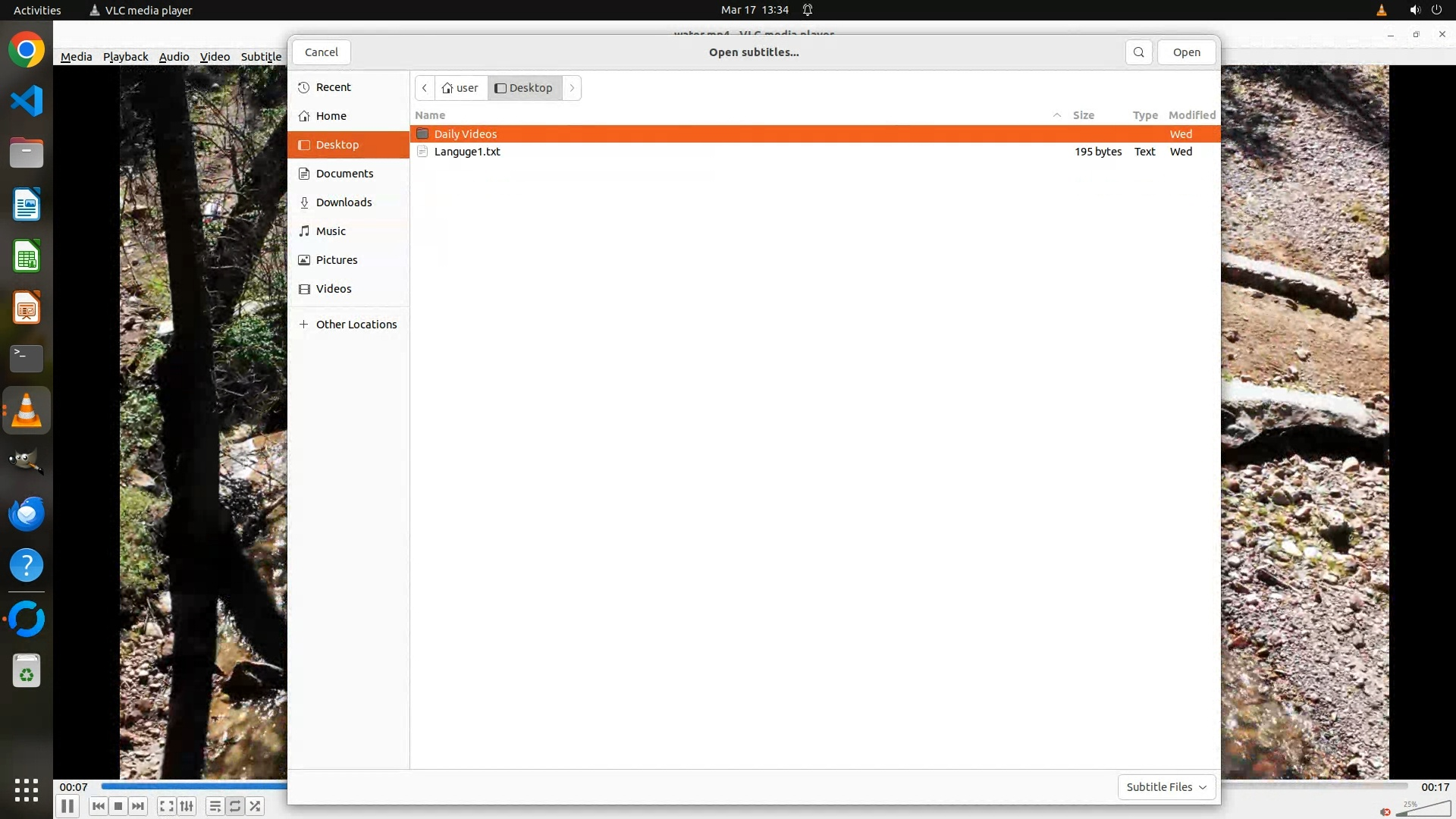The height and width of the screenshot is (819, 1456).
Task: Go to previous media icon
Action: pyautogui.click(x=98, y=806)
